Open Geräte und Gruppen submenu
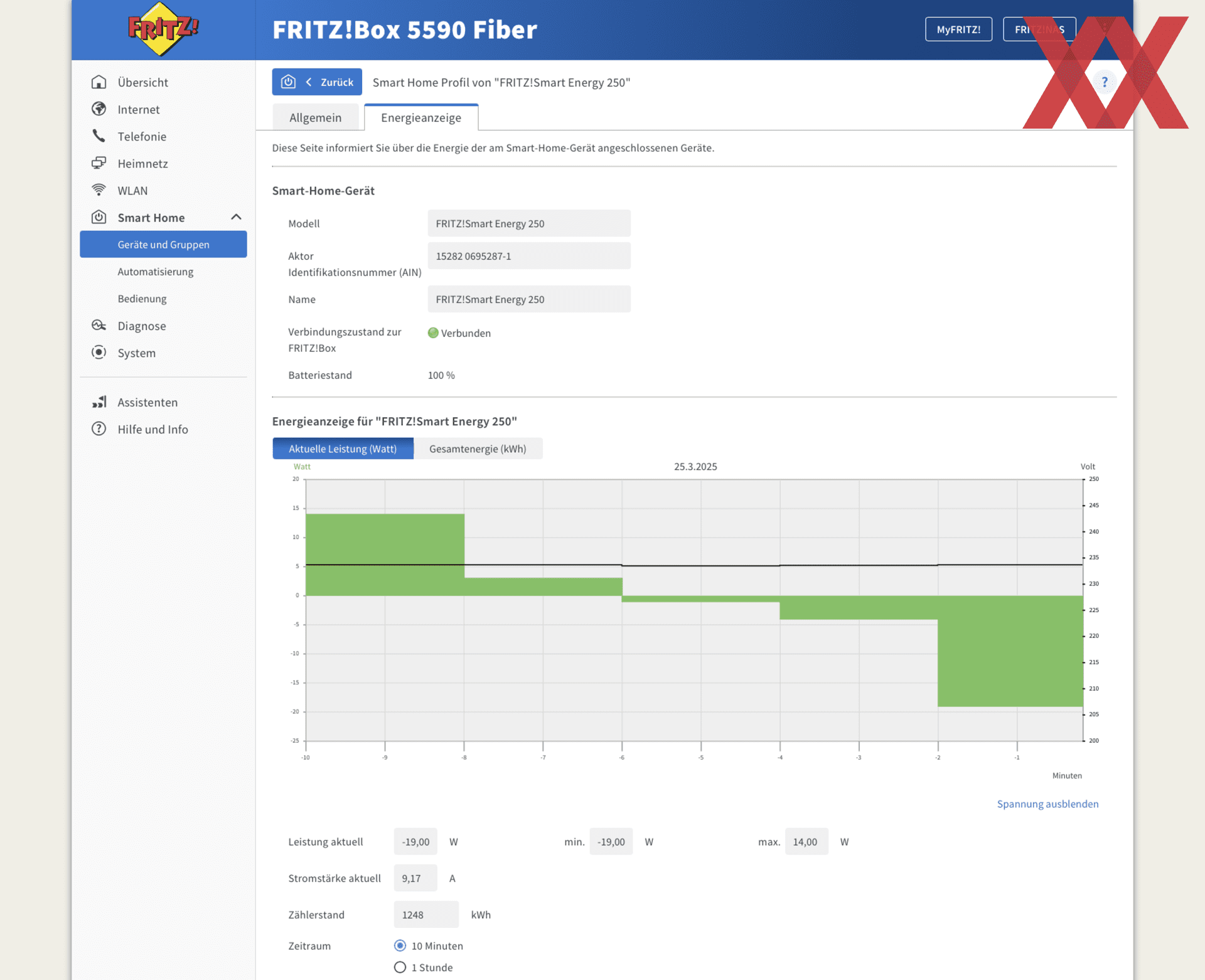The width and height of the screenshot is (1205, 980). tap(163, 245)
